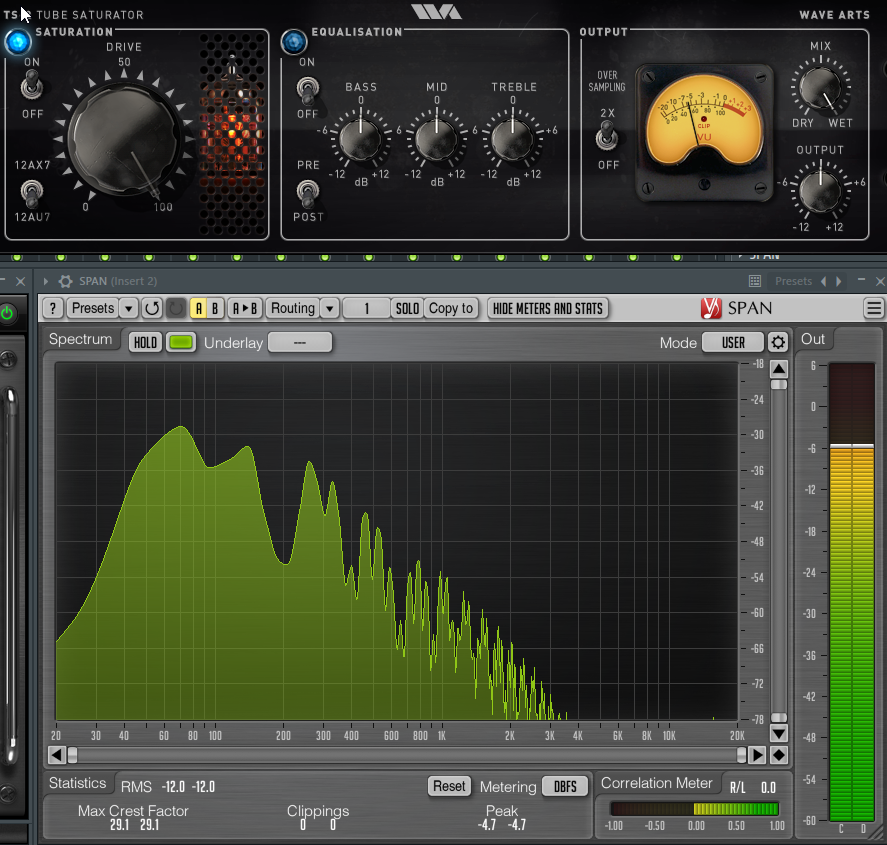887x845 pixels.
Task: Click the Voxengo SPAN logo
Action: (736, 308)
